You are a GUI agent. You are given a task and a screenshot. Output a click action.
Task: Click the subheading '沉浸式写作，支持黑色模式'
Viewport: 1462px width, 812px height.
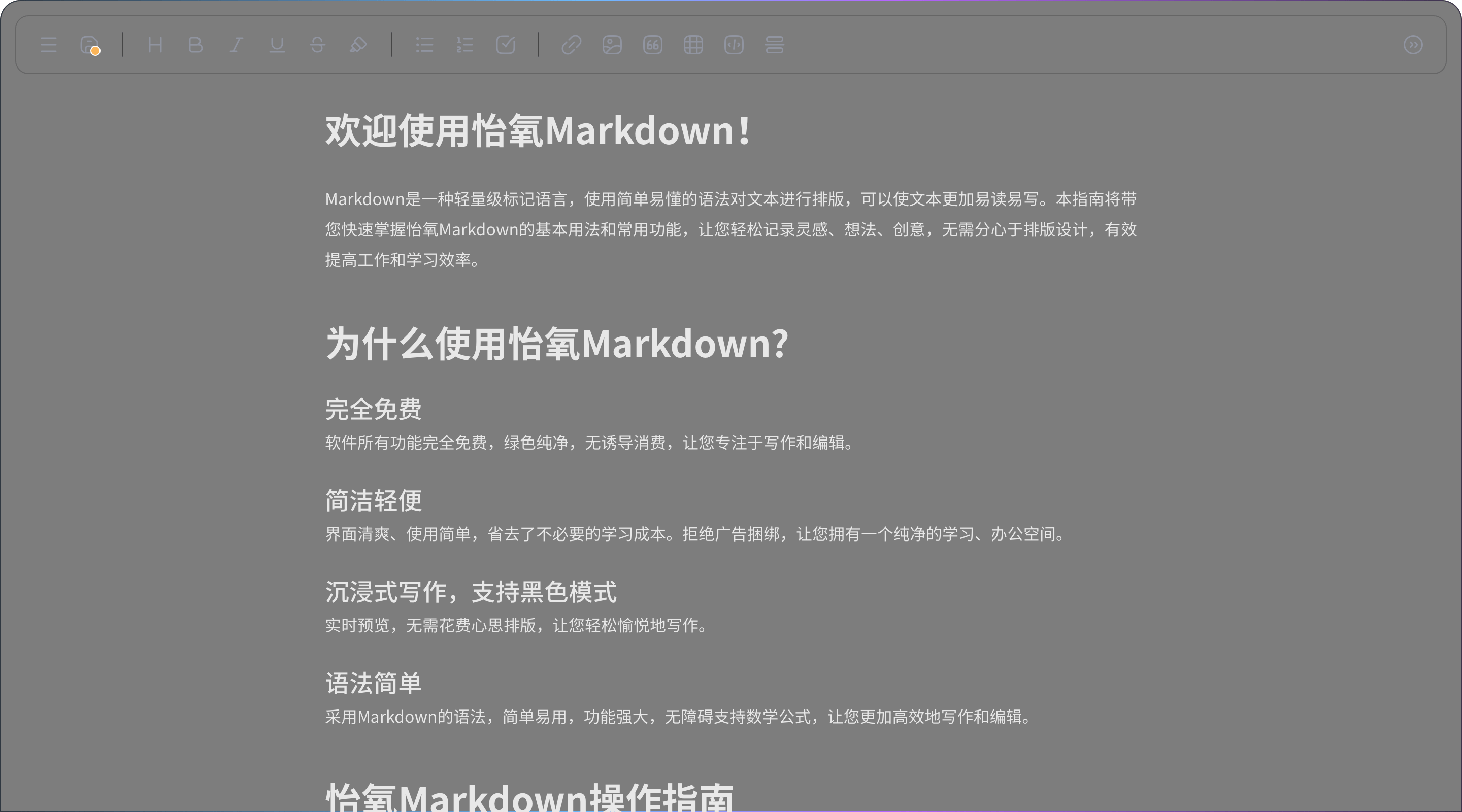471,592
